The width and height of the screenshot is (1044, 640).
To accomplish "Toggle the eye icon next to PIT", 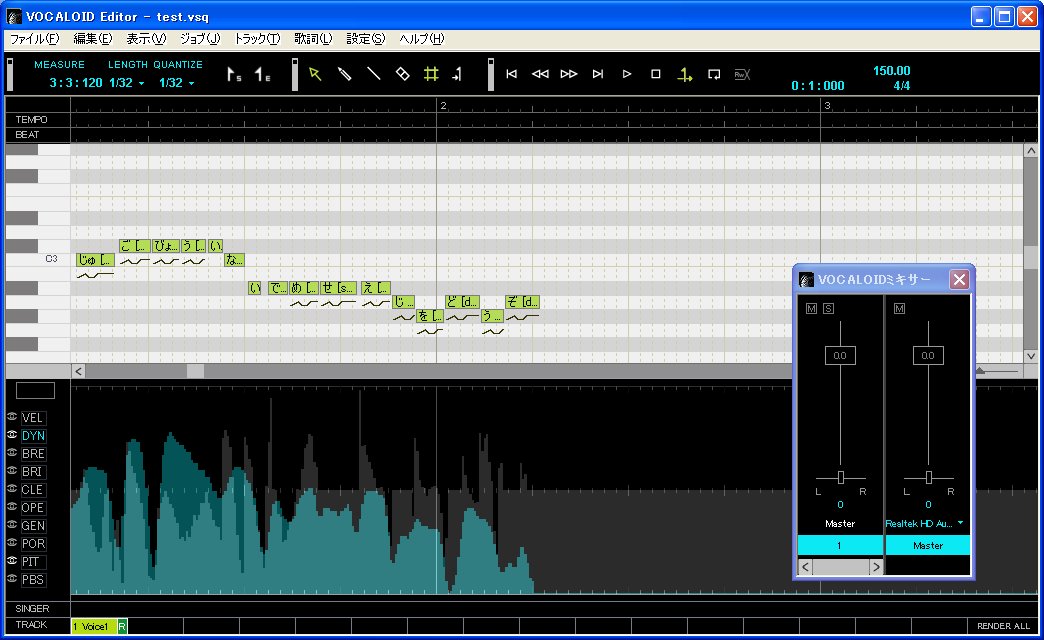I will click(12, 561).
